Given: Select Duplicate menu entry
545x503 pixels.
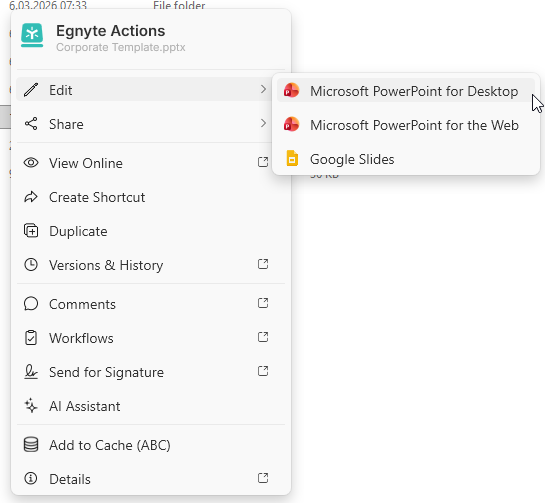Looking at the screenshot, I should click(151, 230).
